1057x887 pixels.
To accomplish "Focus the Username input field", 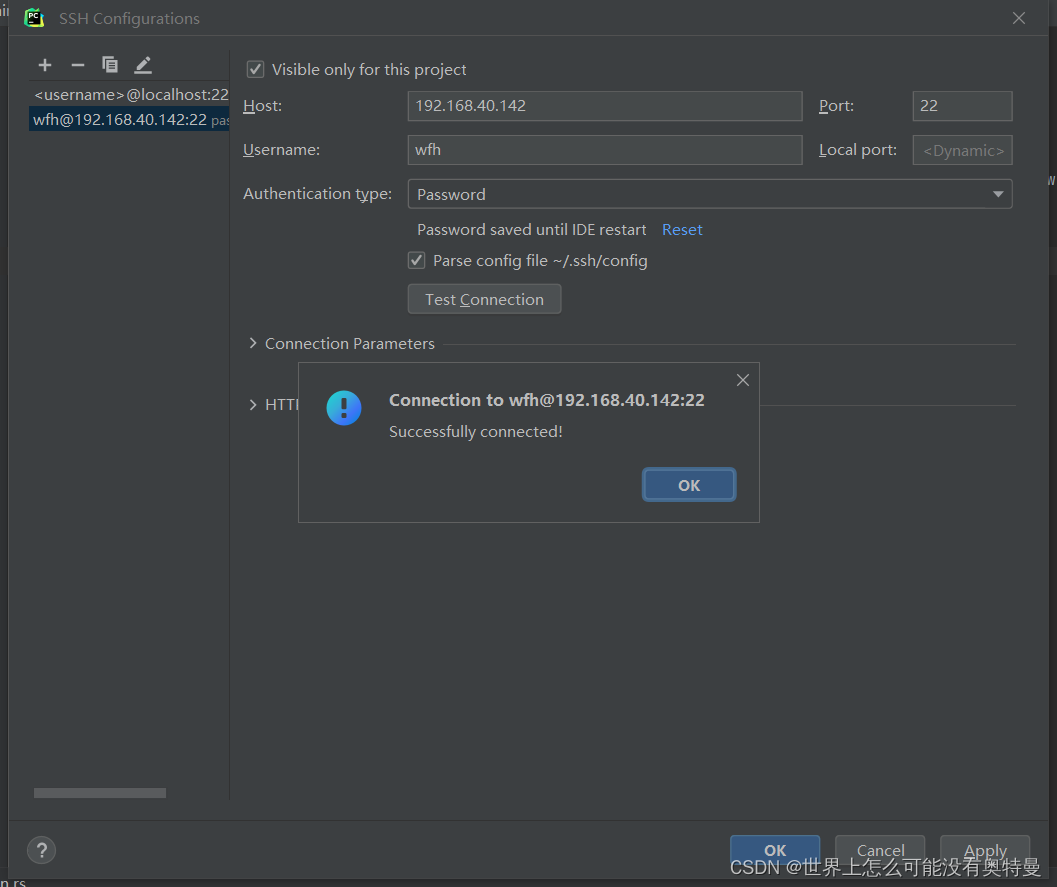I will point(605,150).
